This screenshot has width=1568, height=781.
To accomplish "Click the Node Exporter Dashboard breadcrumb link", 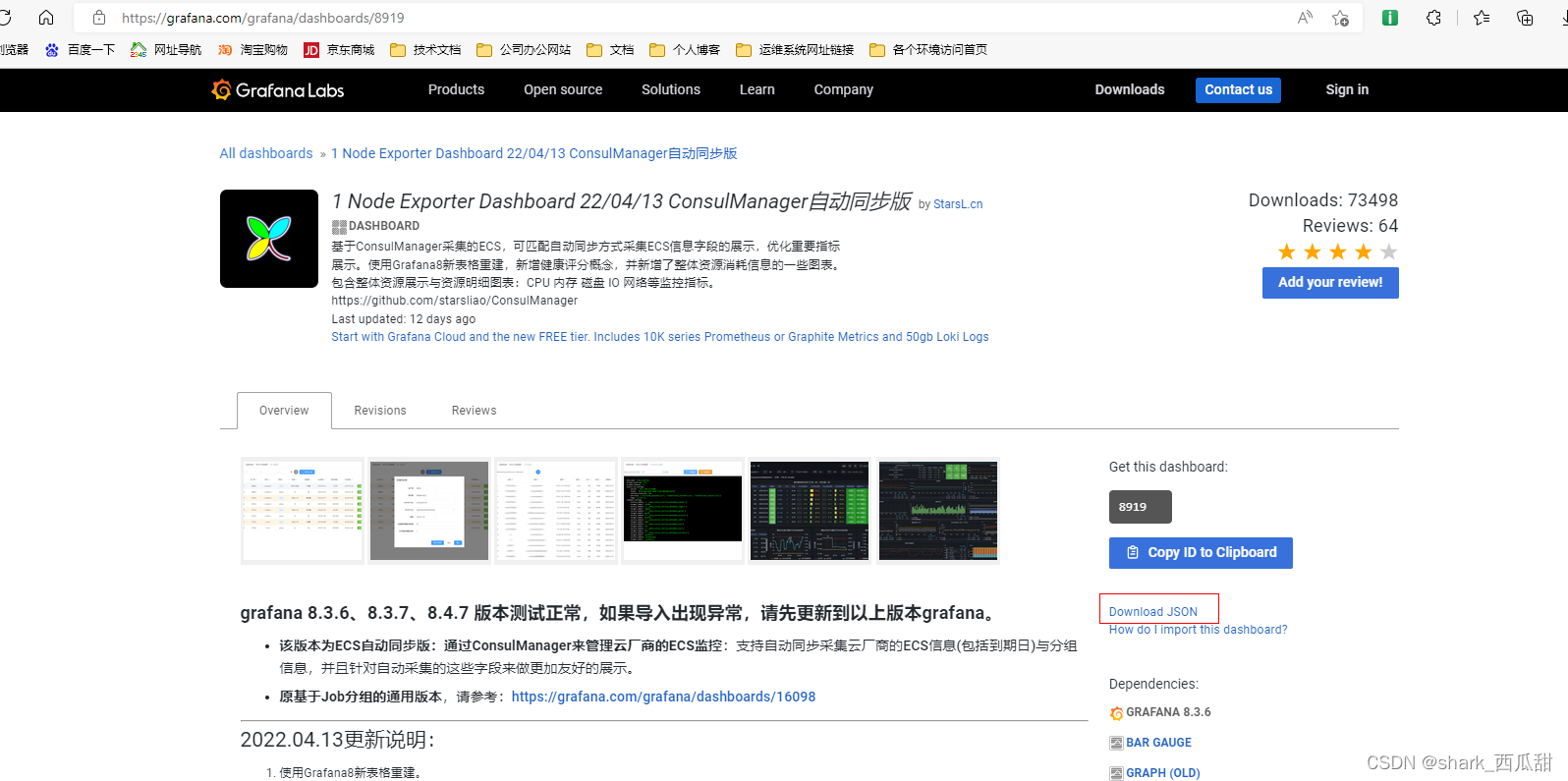I will [534, 153].
